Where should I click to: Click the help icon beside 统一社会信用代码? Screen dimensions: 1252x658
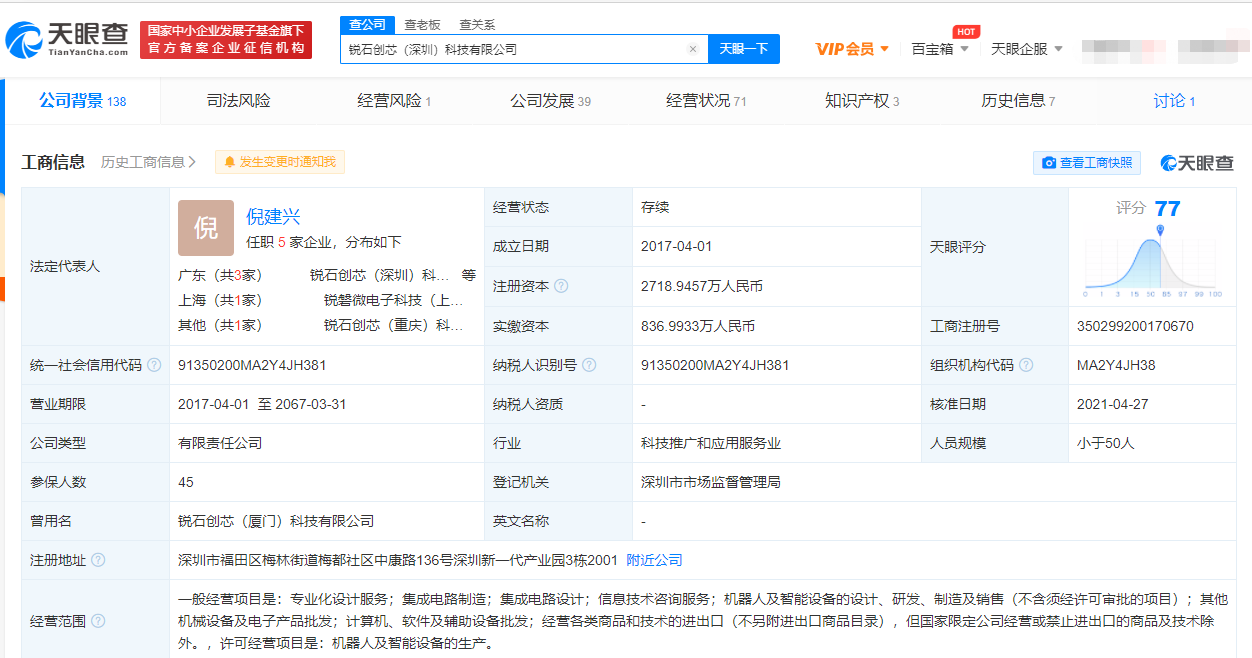click(154, 365)
